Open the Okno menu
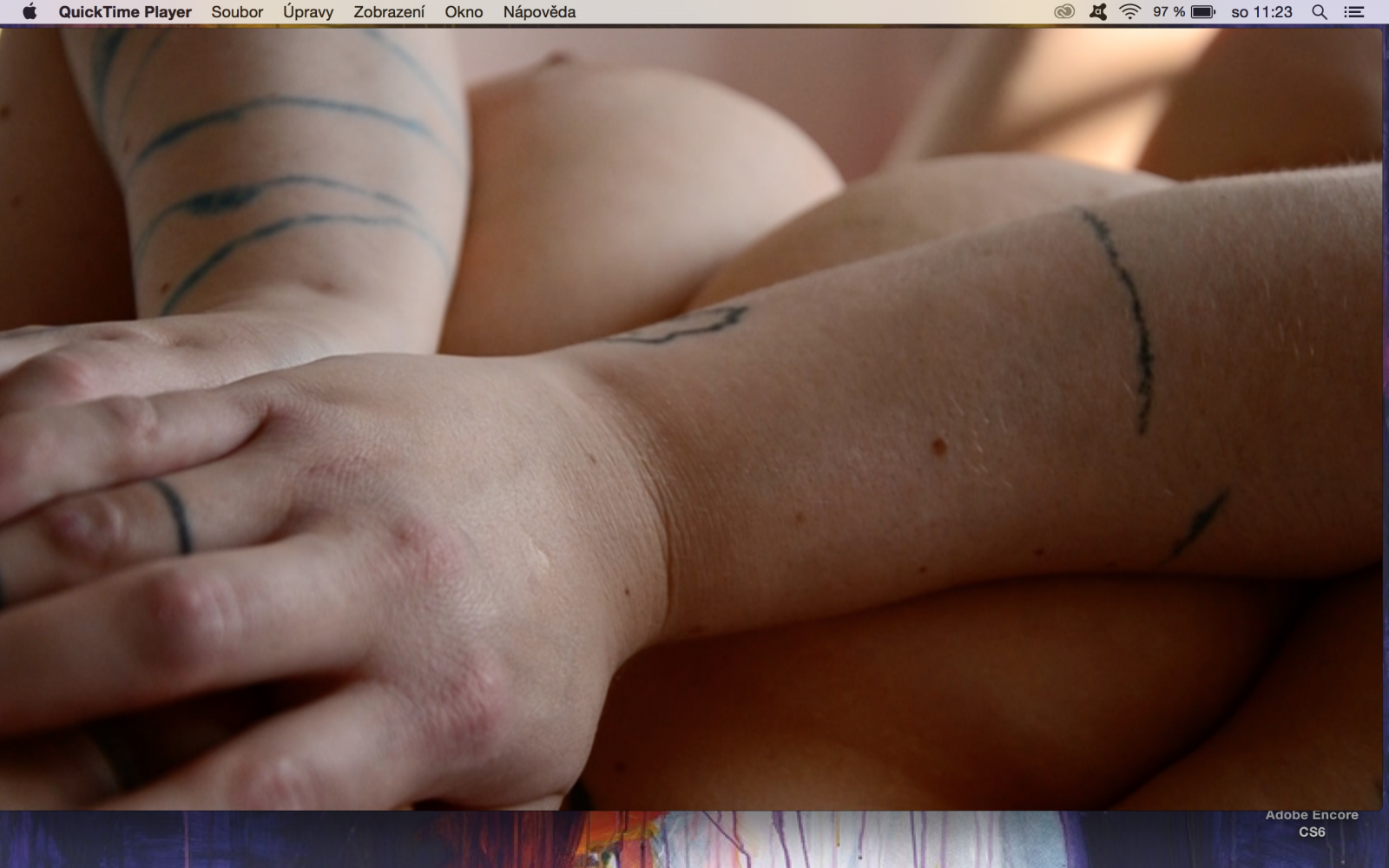The height and width of the screenshot is (868, 1389). pyautogui.click(x=464, y=12)
